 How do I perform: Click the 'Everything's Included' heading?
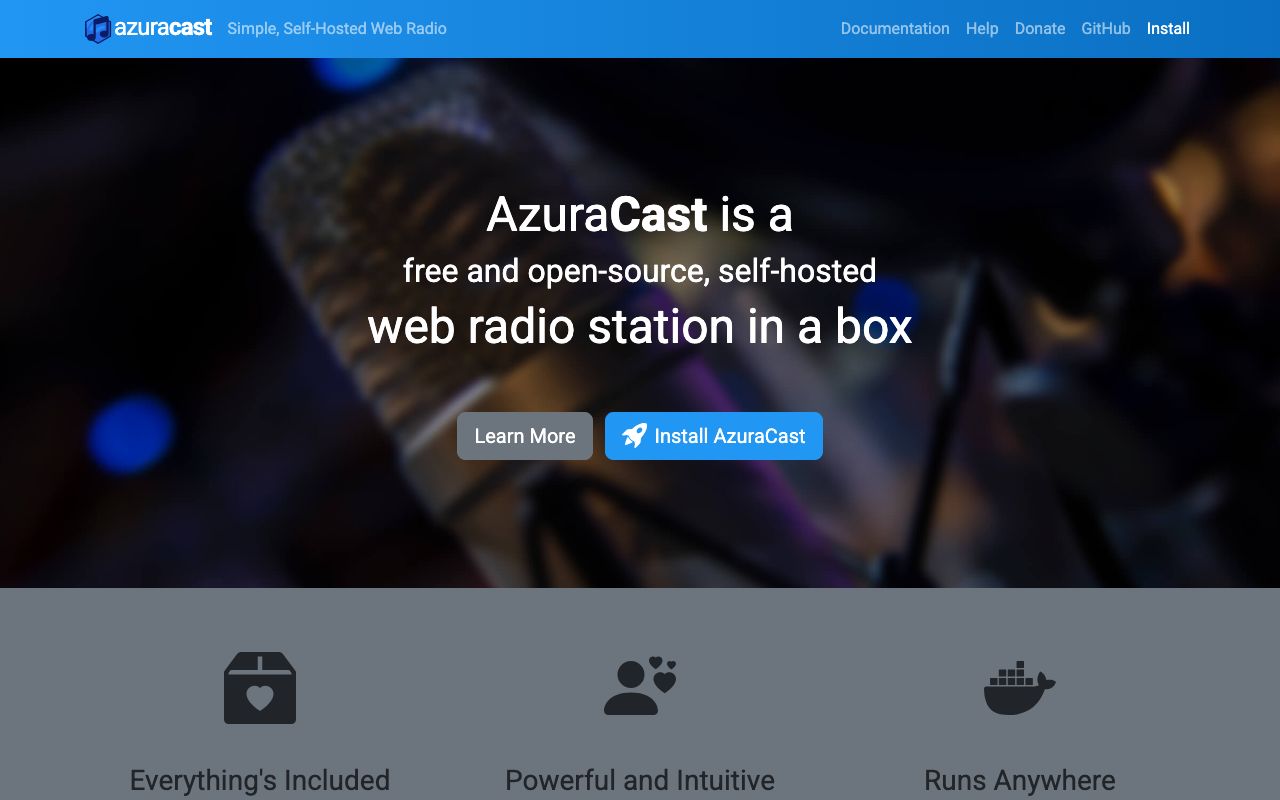260,780
